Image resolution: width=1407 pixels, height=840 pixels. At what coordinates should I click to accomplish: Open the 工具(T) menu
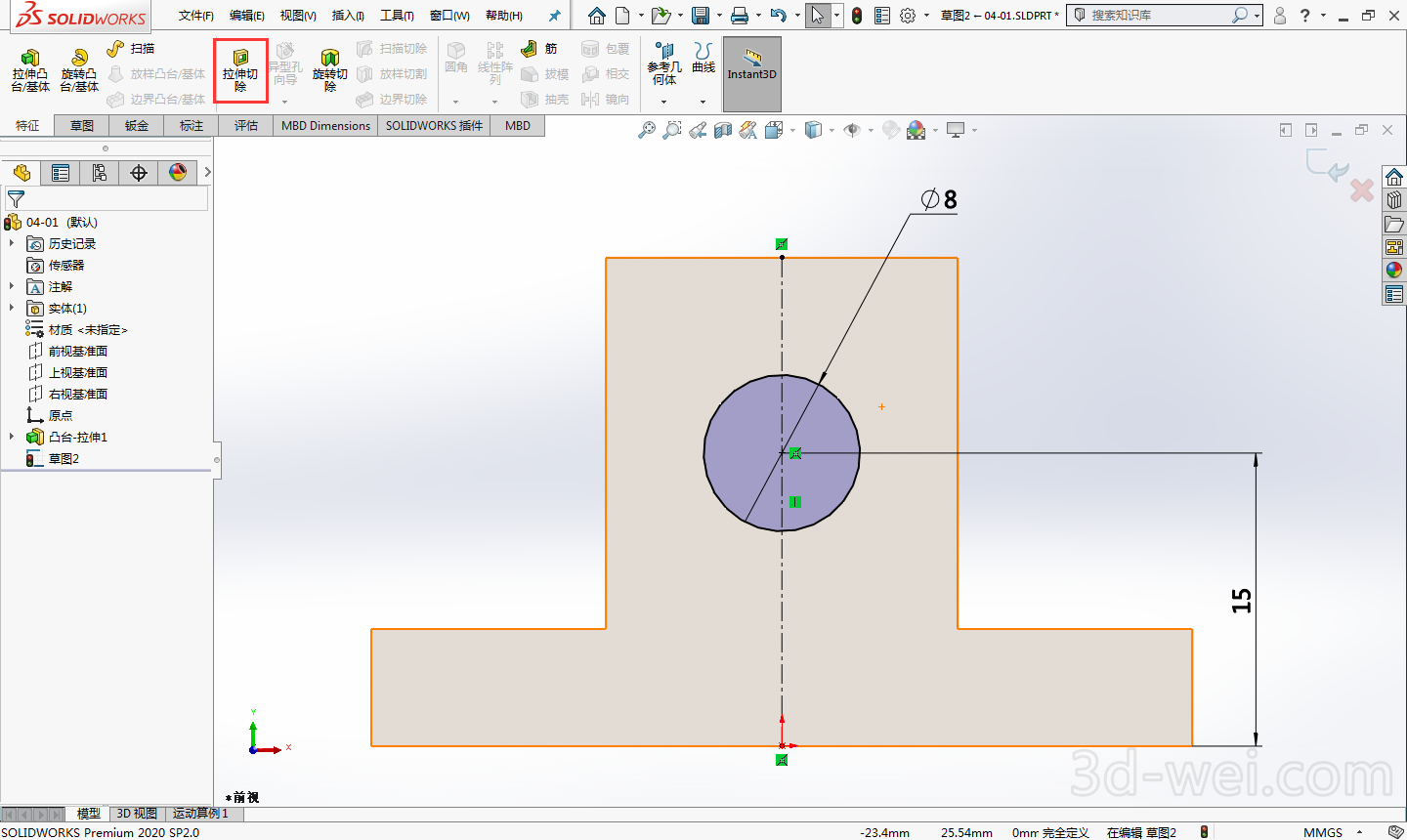pyautogui.click(x=397, y=16)
